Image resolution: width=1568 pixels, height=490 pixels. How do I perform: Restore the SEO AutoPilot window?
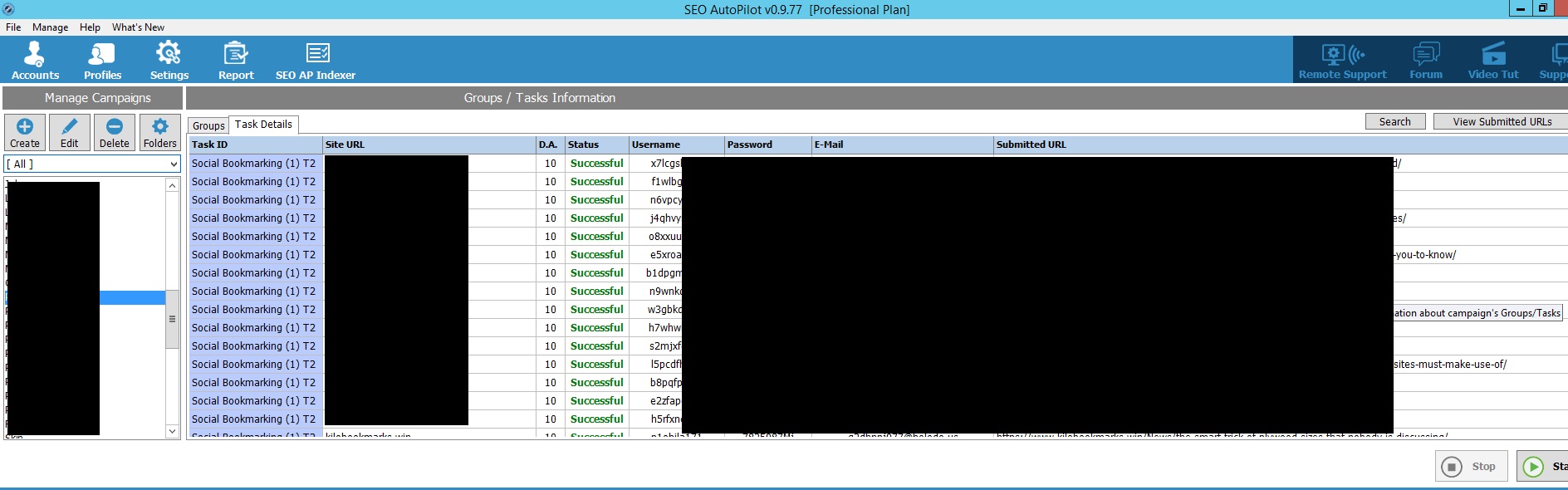coord(1542,9)
